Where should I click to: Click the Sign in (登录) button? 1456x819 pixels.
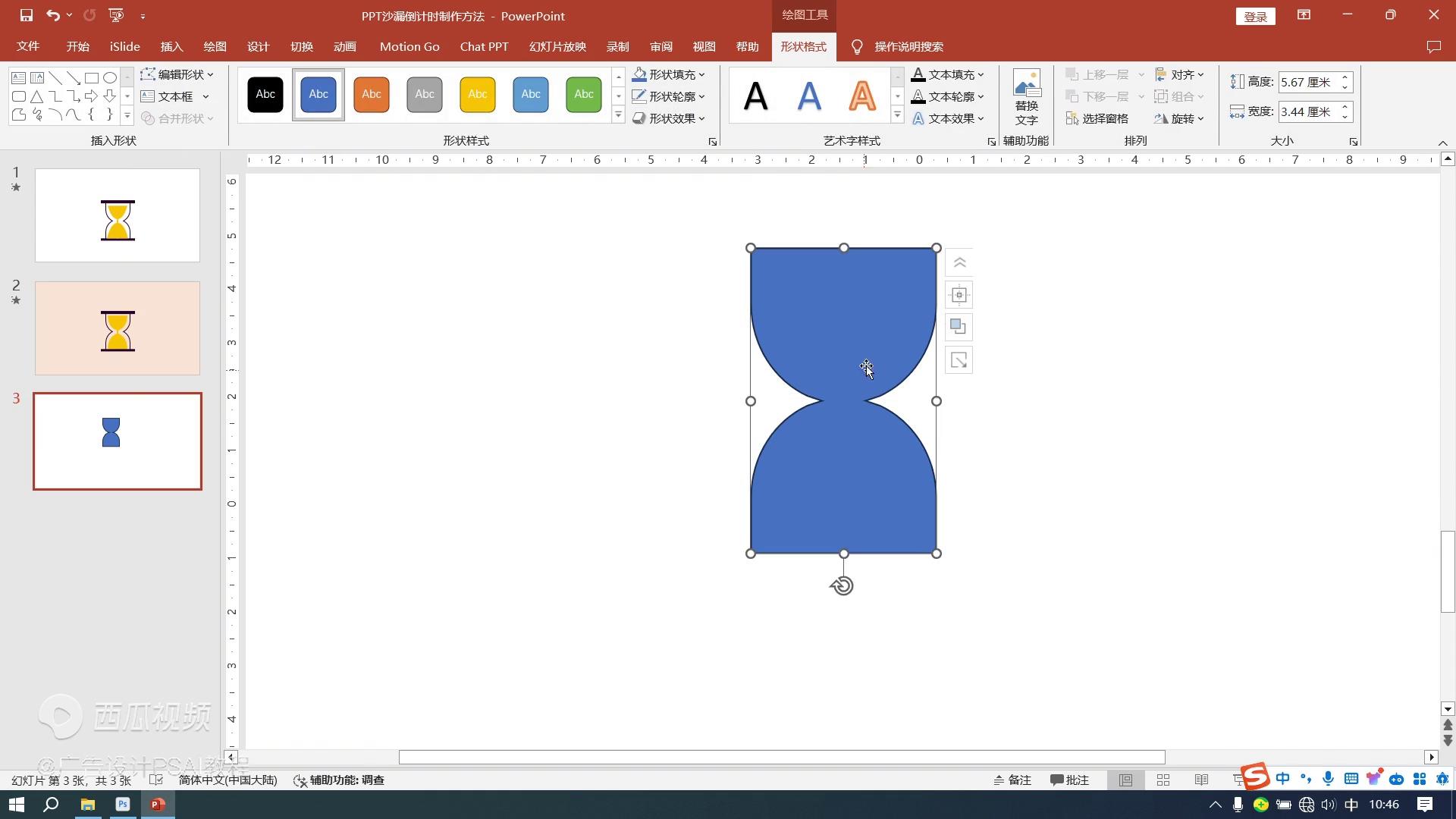pos(1256,16)
